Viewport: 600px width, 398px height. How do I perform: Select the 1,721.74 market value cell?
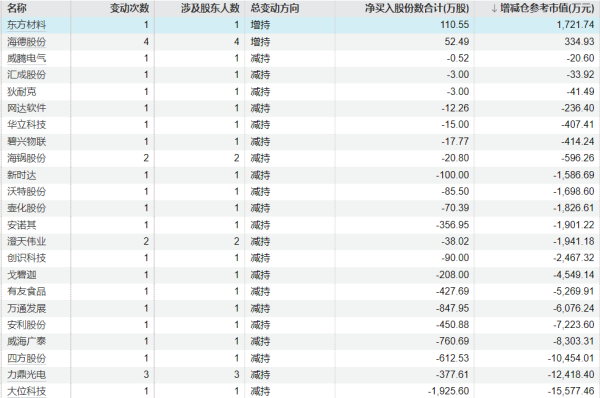tap(575, 25)
